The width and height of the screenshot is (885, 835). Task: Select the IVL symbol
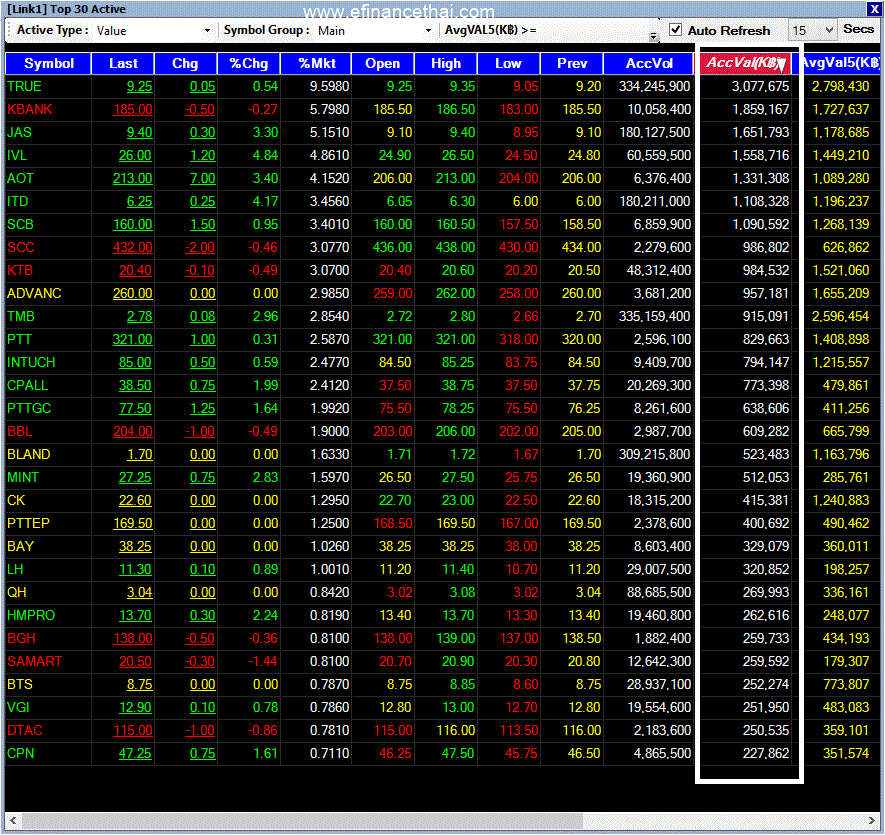coord(17,155)
